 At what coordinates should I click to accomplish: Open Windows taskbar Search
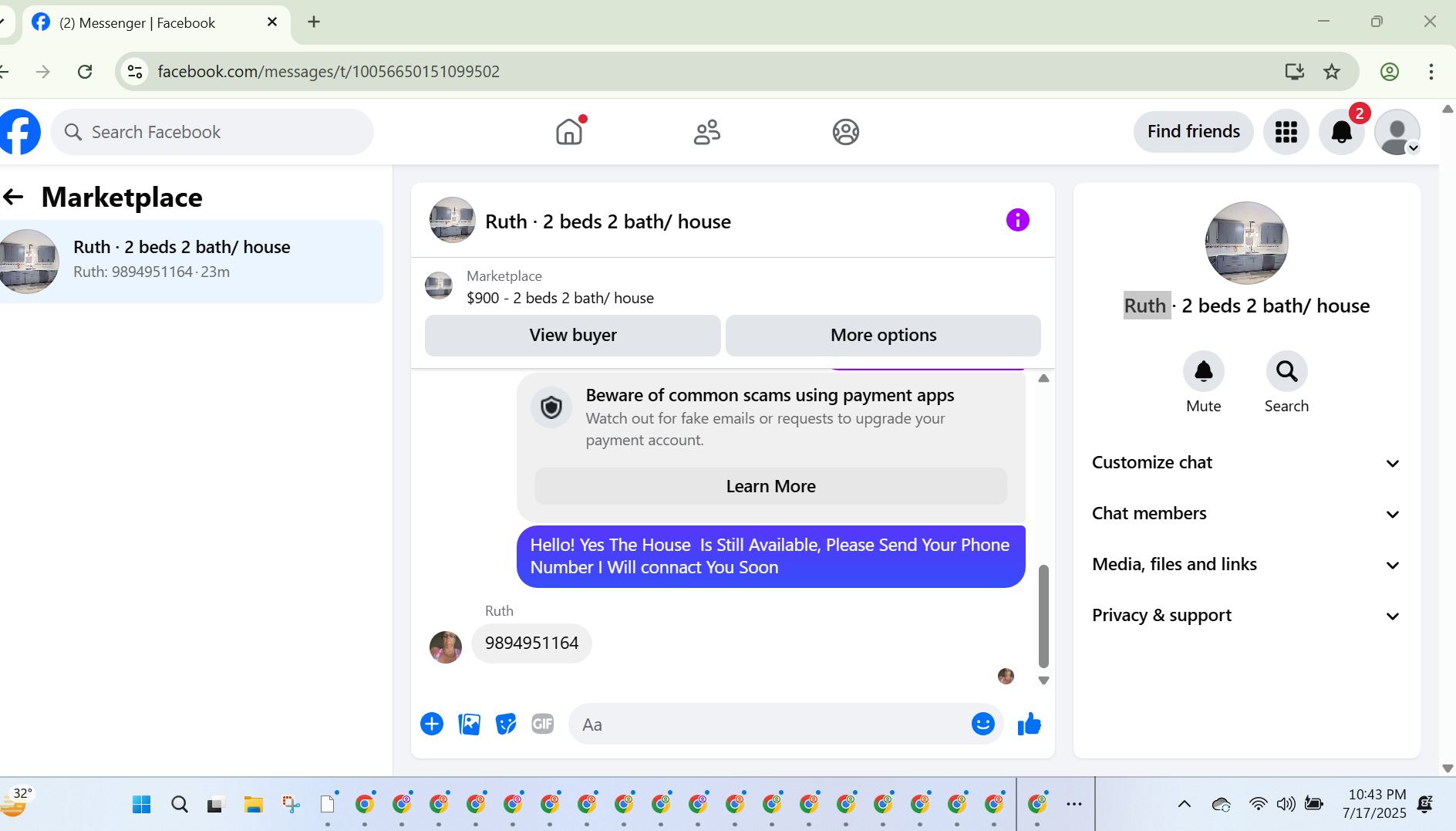point(180,805)
